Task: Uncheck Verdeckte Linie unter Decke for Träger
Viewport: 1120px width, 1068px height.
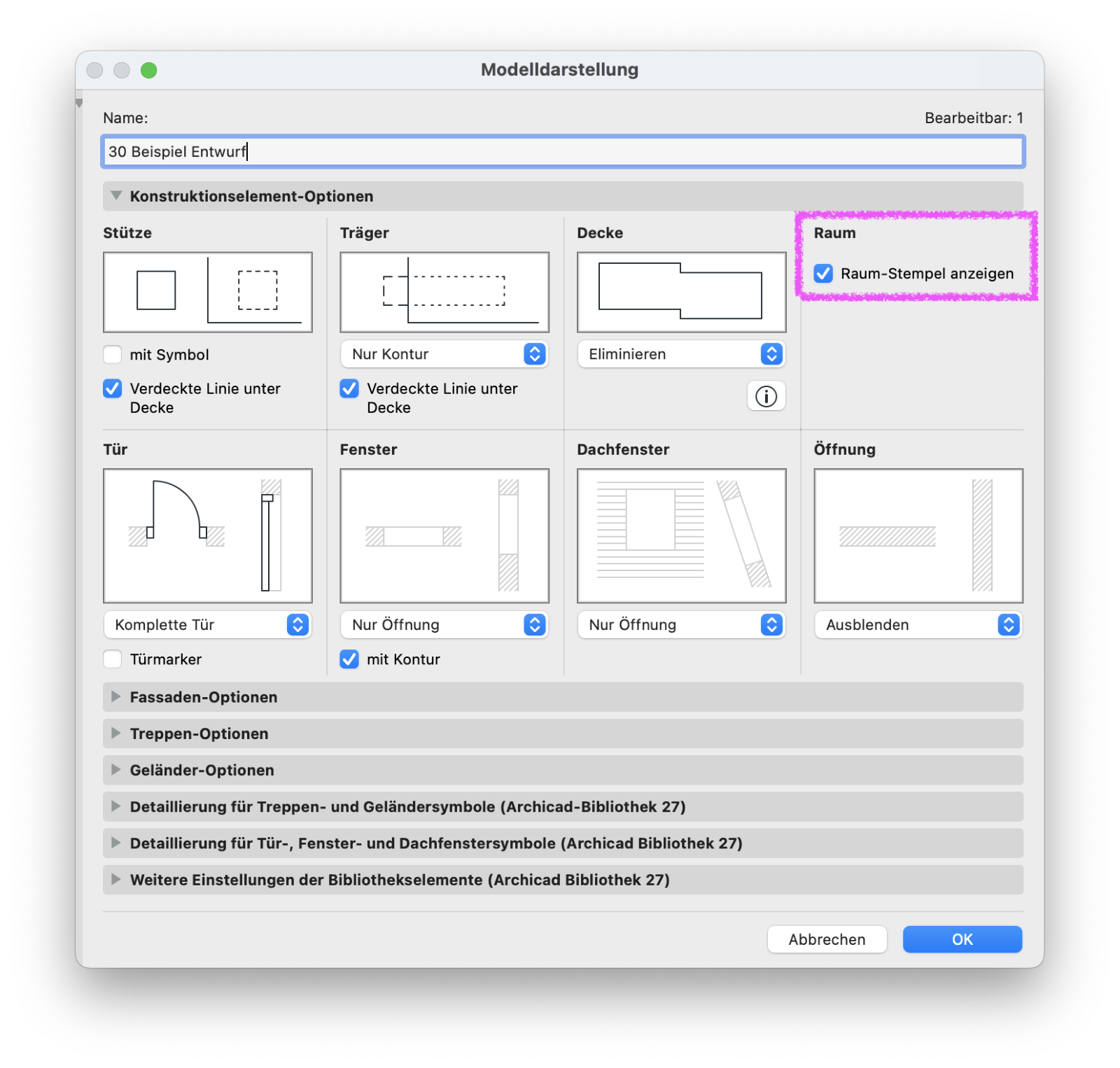Action: coord(349,388)
